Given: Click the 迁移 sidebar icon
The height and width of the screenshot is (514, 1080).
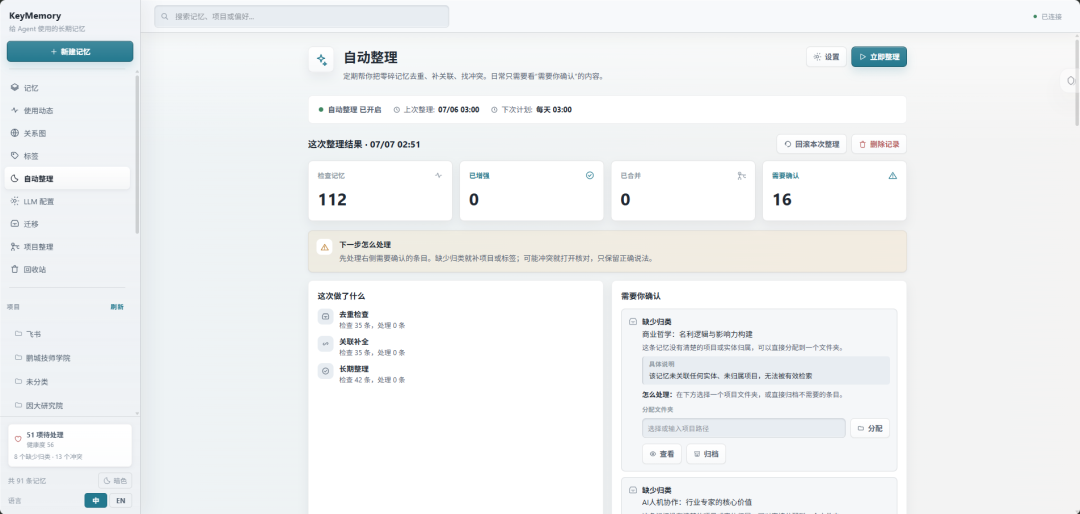Looking at the screenshot, I should [15, 224].
